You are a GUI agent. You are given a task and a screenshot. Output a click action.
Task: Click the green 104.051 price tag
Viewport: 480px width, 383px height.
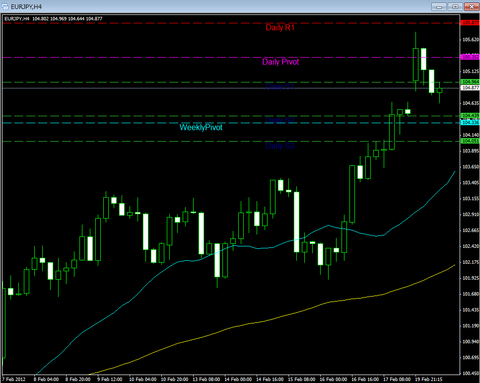470,141
